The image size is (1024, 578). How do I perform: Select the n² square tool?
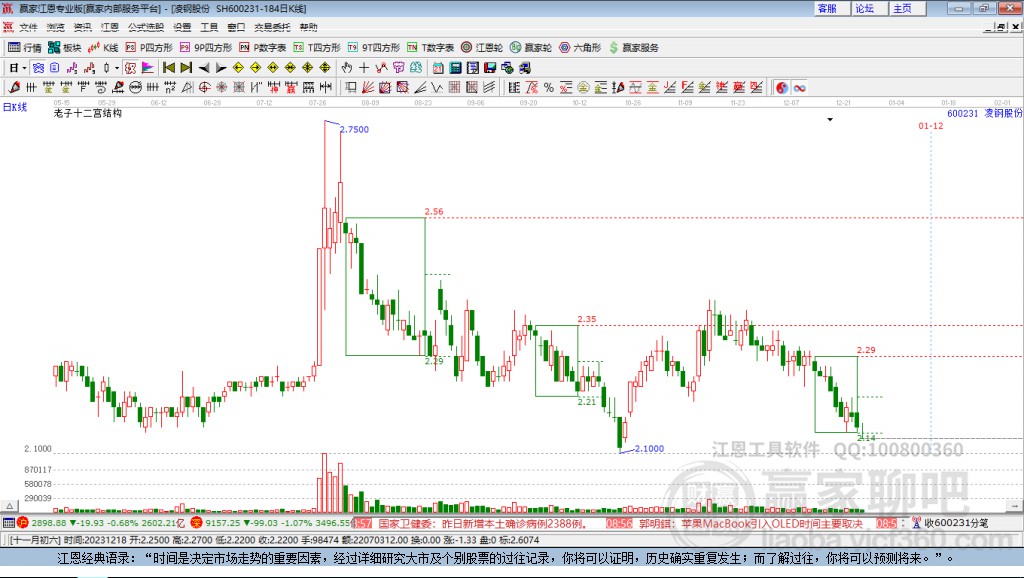click(x=170, y=88)
